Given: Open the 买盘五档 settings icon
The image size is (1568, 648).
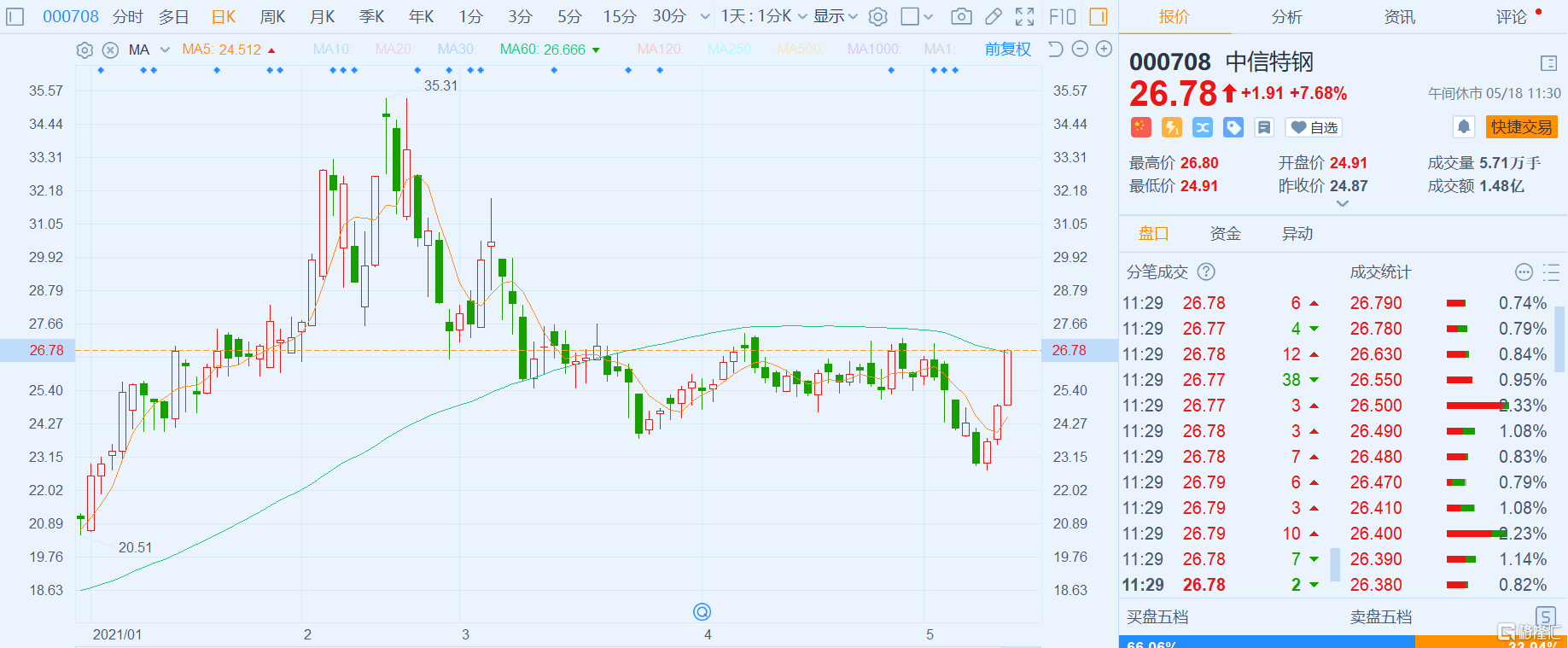Looking at the screenshot, I should point(1545,616).
